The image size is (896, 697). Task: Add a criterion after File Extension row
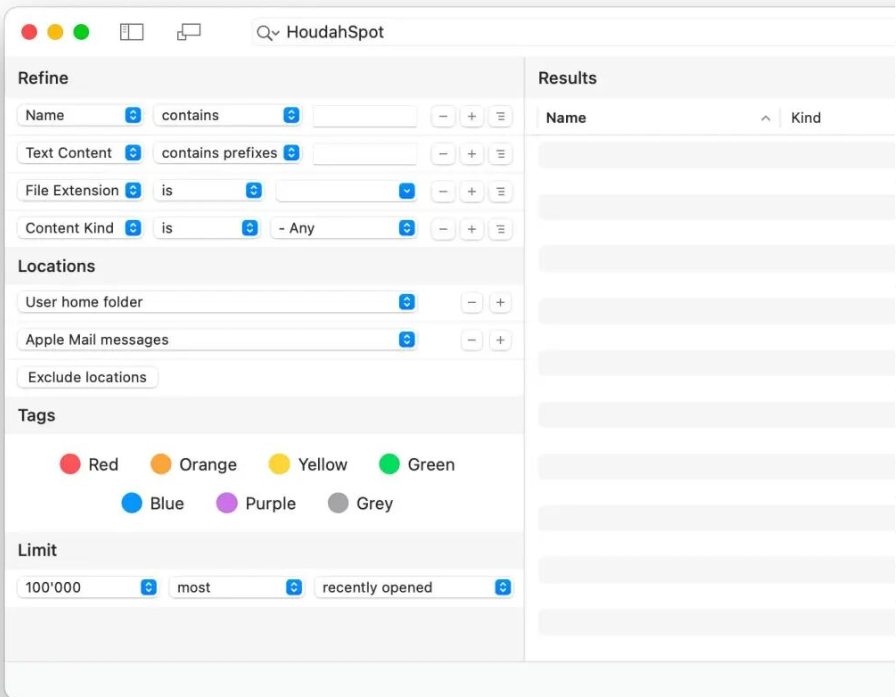pos(471,192)
